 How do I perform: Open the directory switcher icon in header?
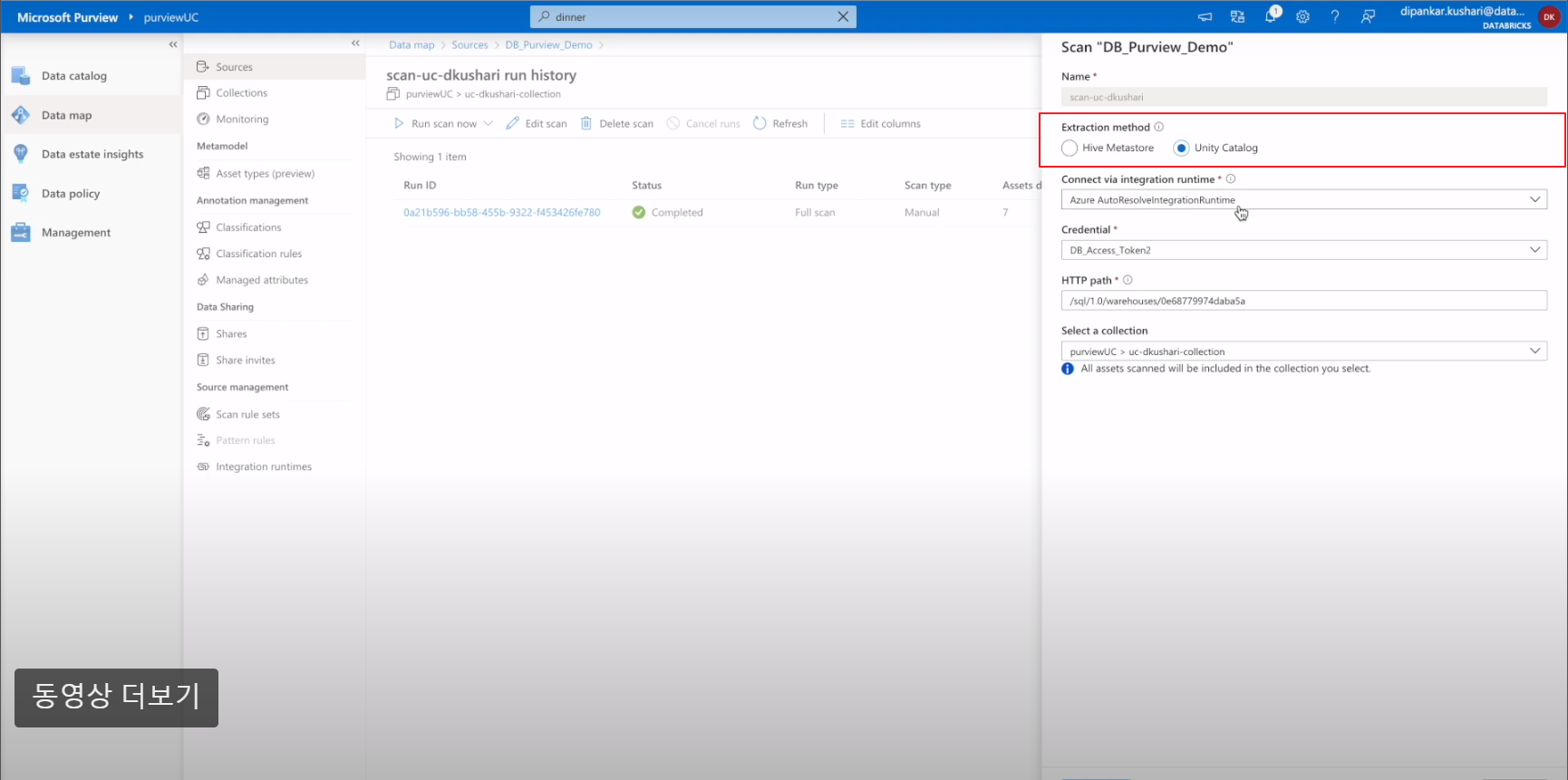1237,16
